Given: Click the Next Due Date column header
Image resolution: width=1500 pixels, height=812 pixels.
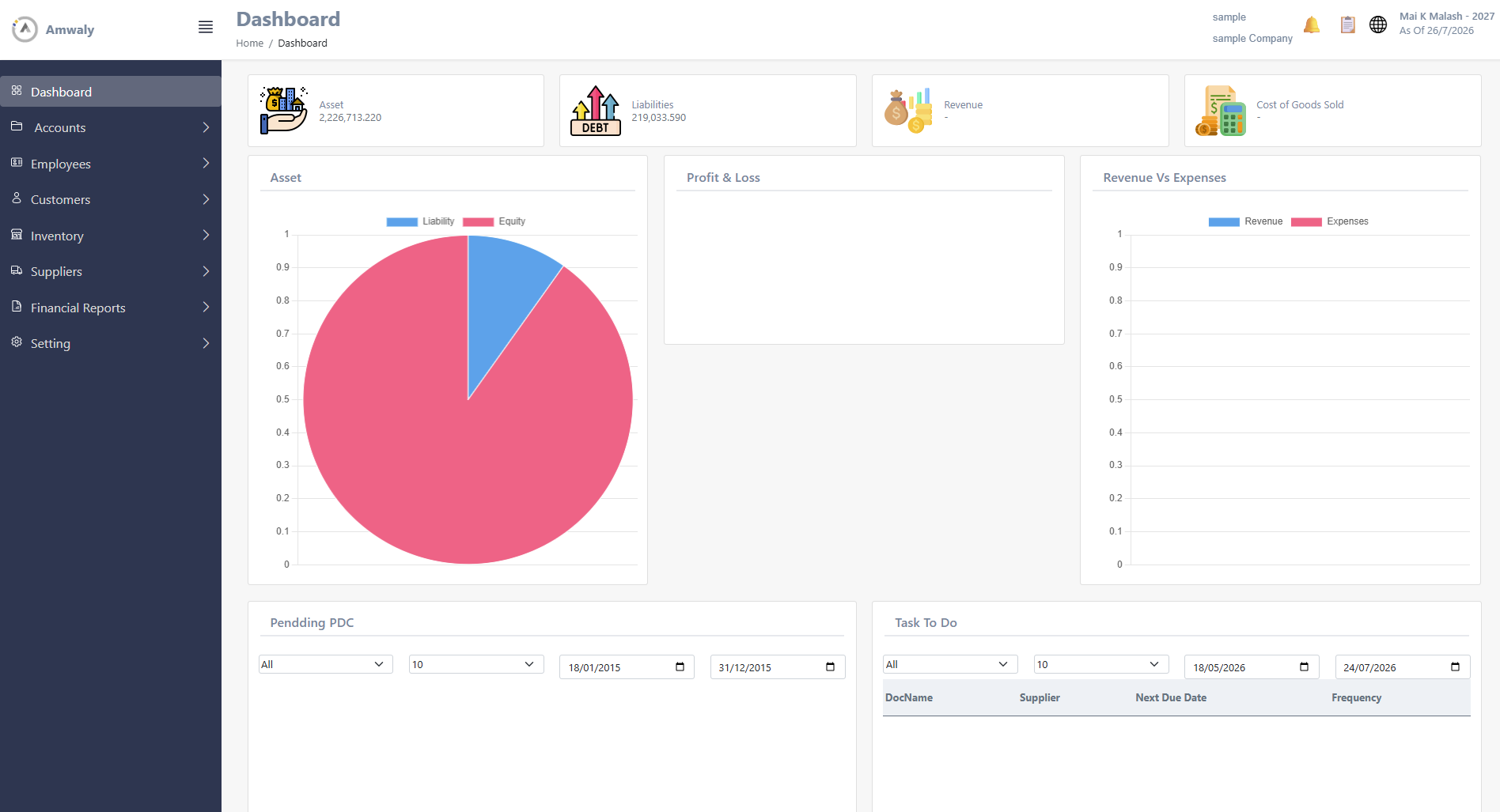Looking at the screenshot, I should 1171,697.
